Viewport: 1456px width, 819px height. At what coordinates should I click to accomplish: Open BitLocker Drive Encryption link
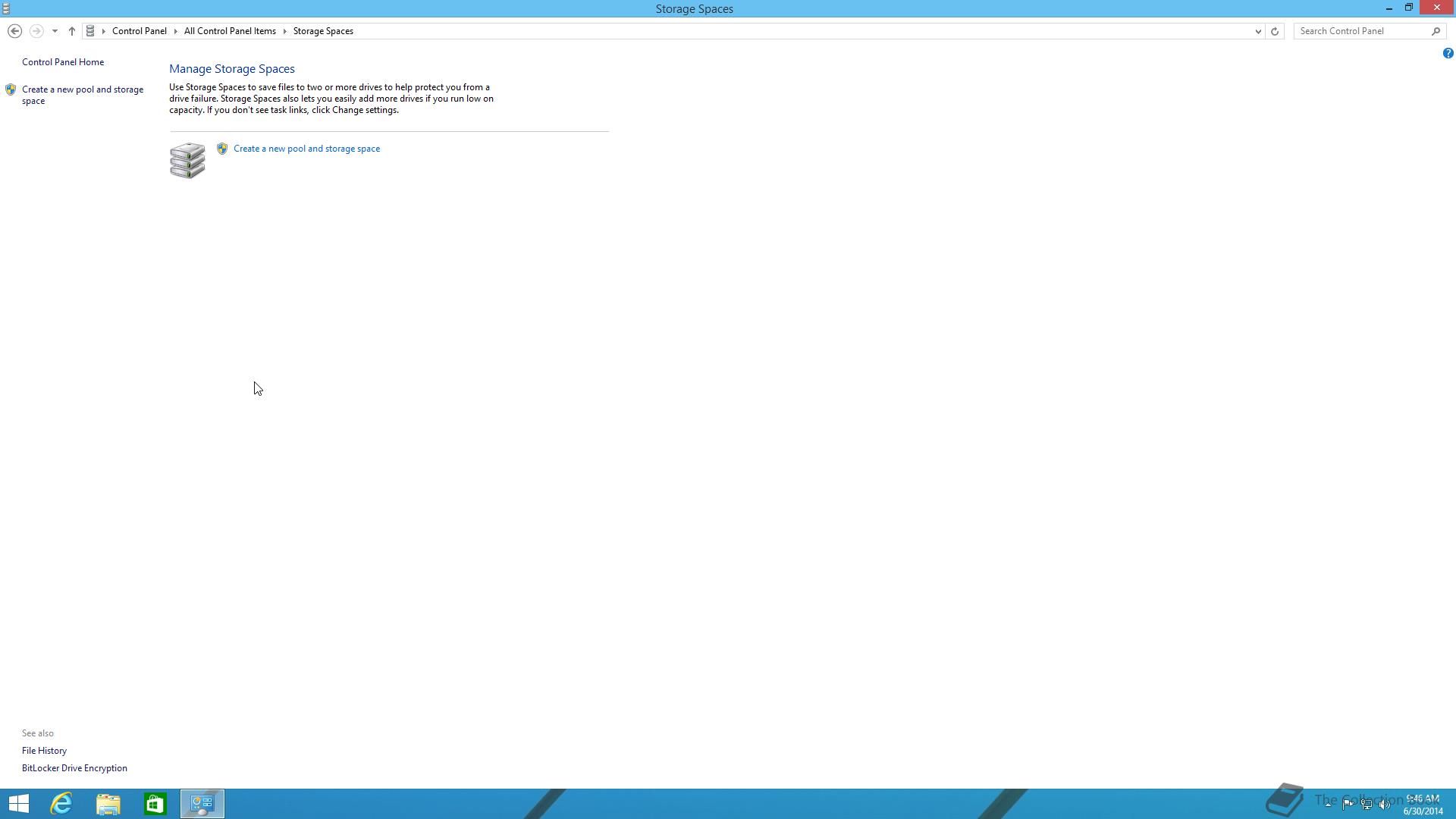click(74, 768)
